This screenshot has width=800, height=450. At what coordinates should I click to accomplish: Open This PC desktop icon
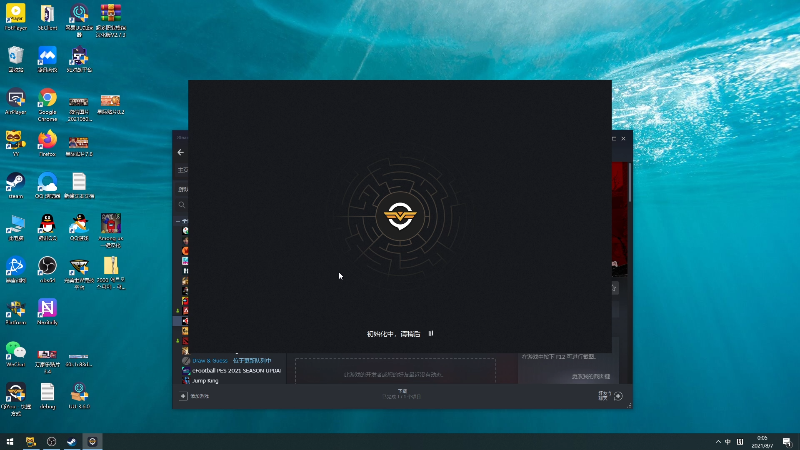(x=15, y=227)
